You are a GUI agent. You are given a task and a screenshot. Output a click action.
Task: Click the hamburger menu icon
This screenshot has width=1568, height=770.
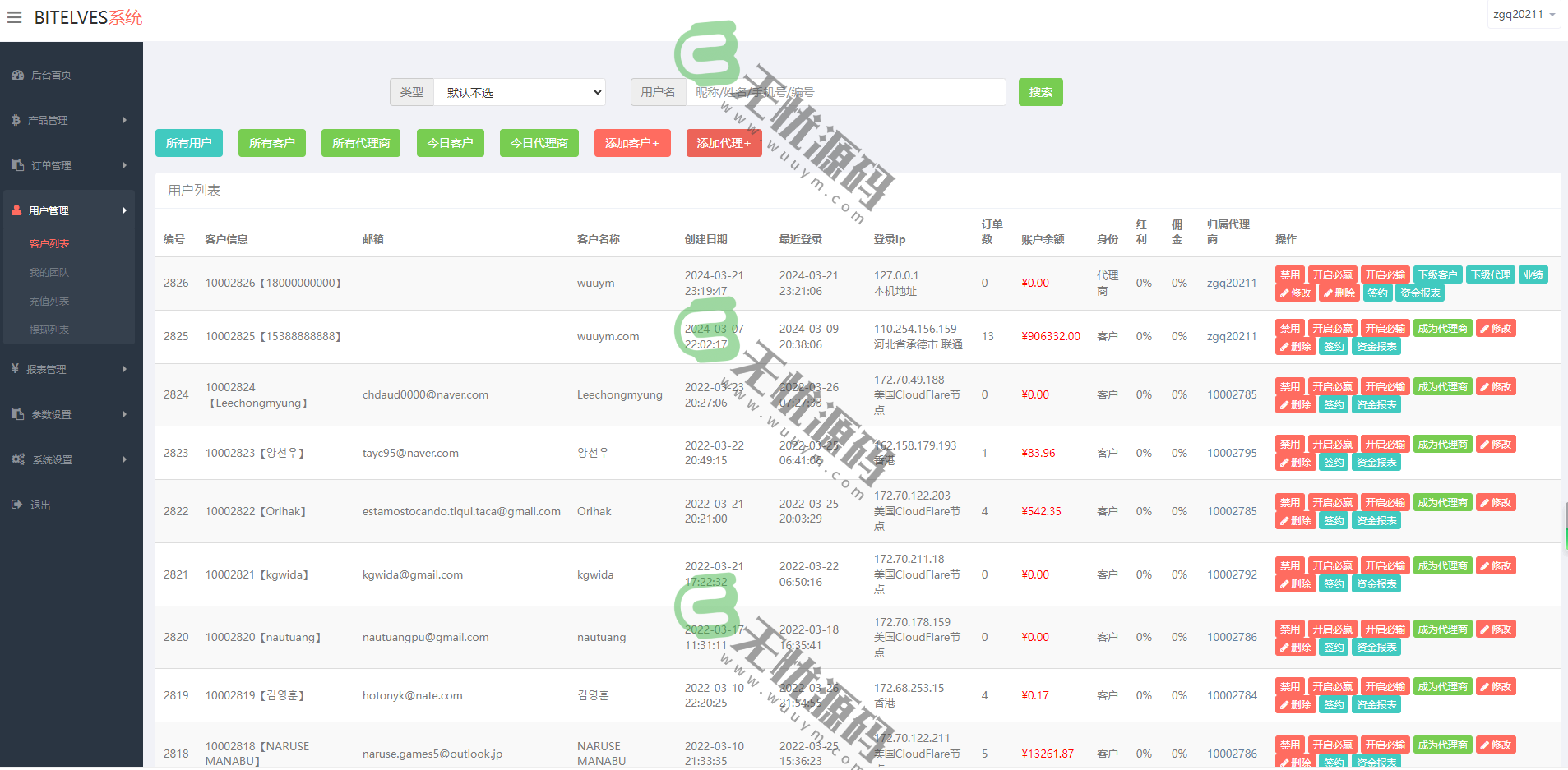tap(15, 17)
